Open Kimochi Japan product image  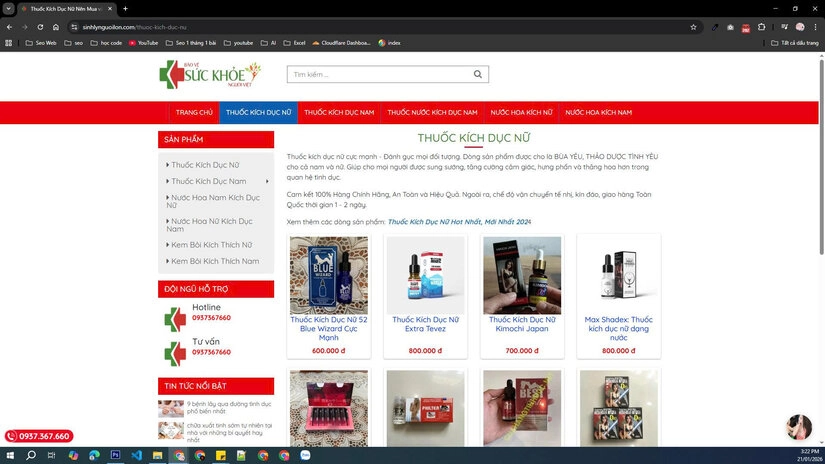pos(522,275)
